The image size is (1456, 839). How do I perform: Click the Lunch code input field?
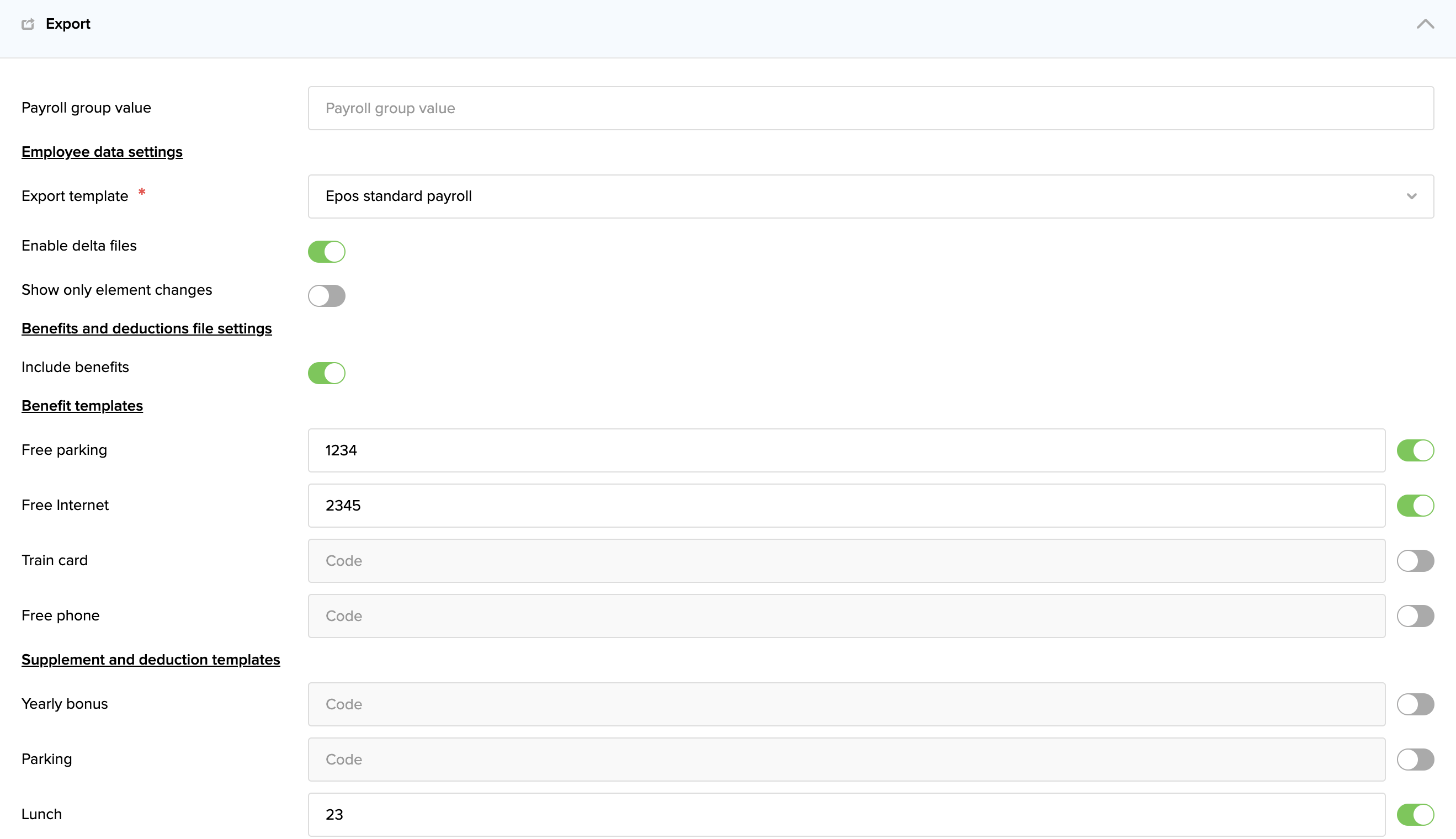point(846,815)
